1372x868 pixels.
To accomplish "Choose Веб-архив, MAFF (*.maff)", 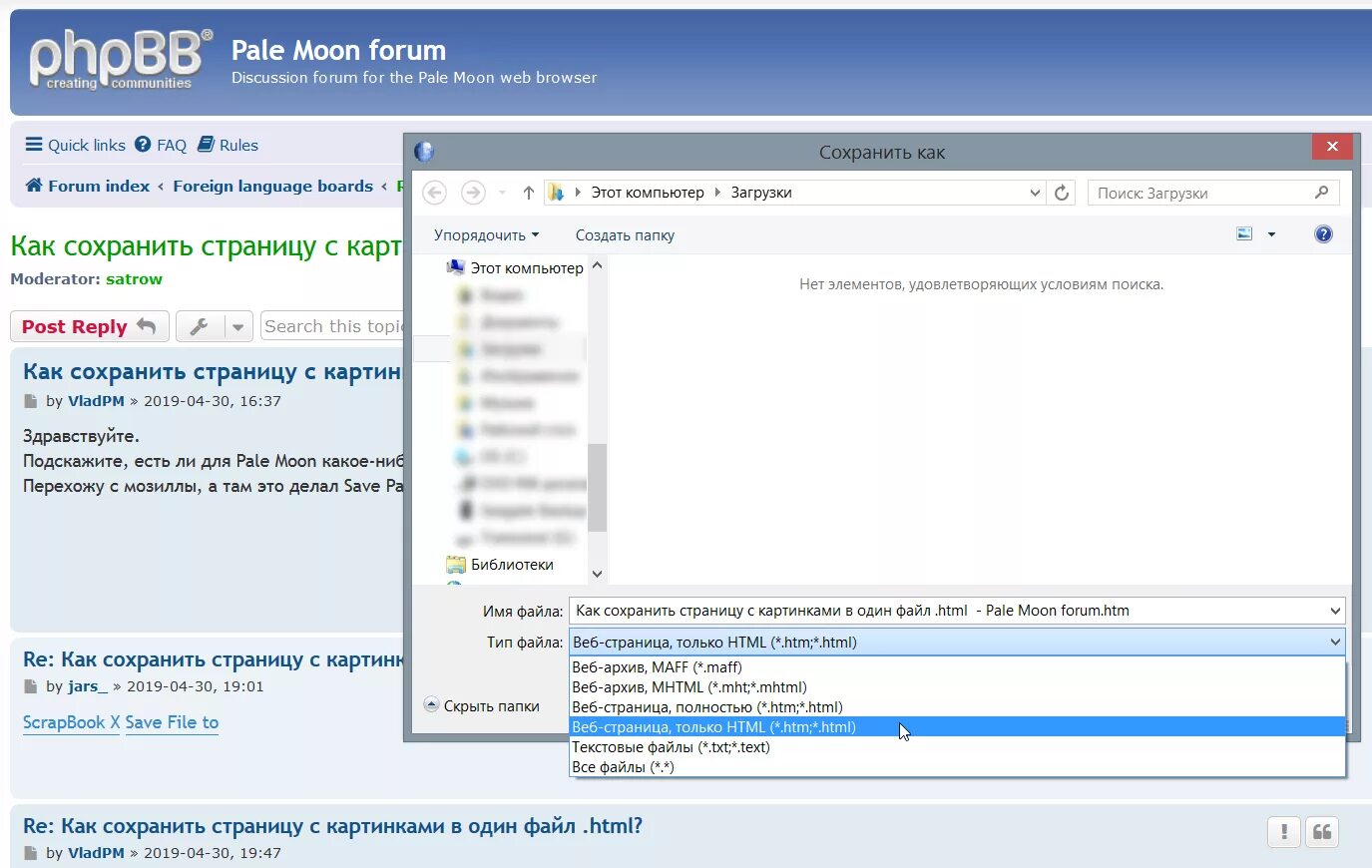I will click(x=957, y=667).
